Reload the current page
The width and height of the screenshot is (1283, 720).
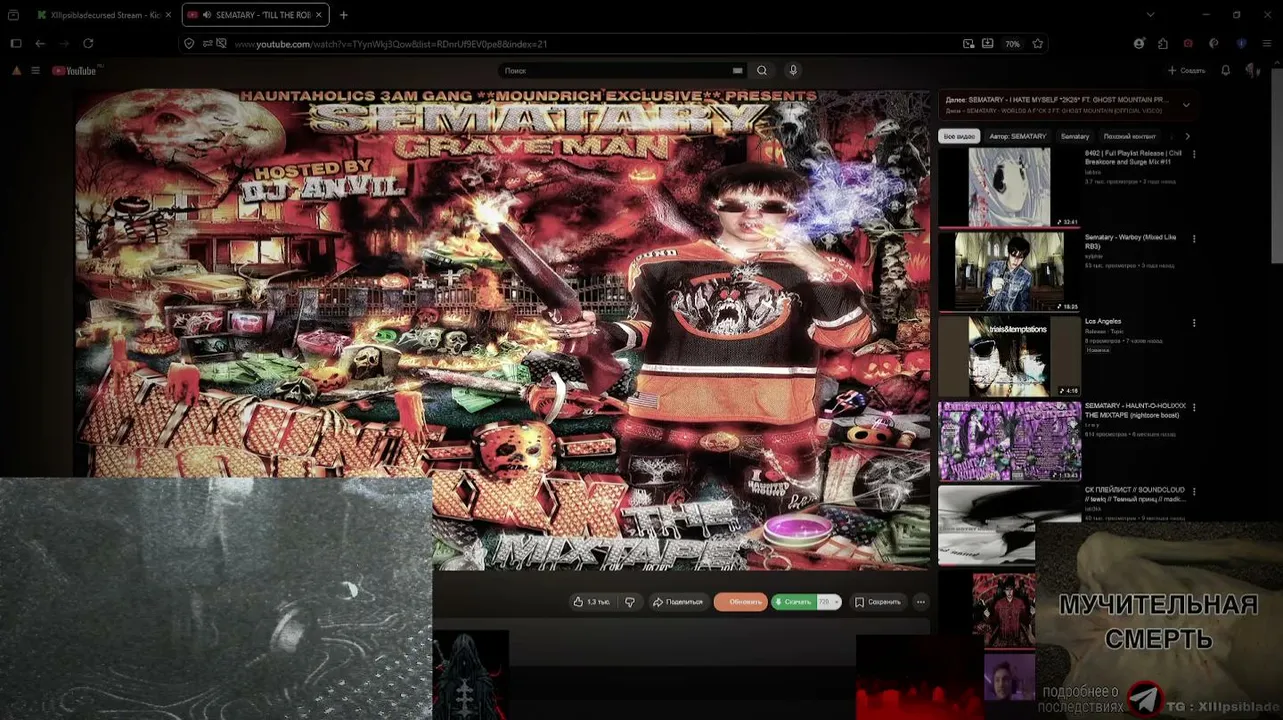[x=88, y=44]
